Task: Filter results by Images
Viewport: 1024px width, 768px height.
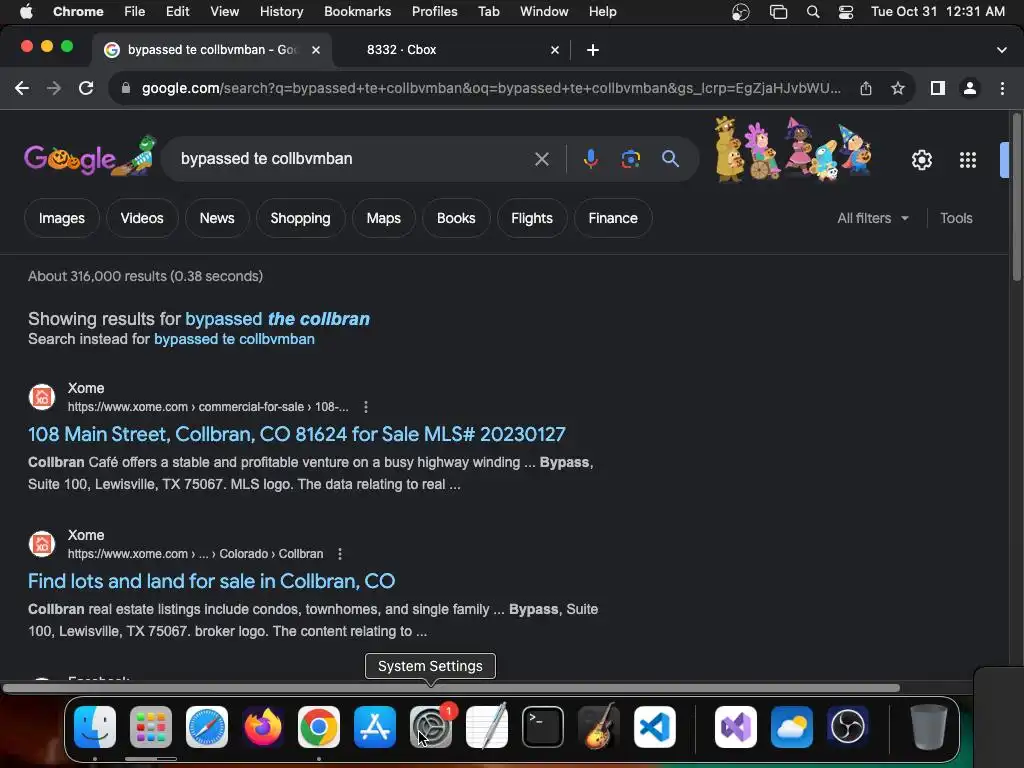Action: (61, 218)
